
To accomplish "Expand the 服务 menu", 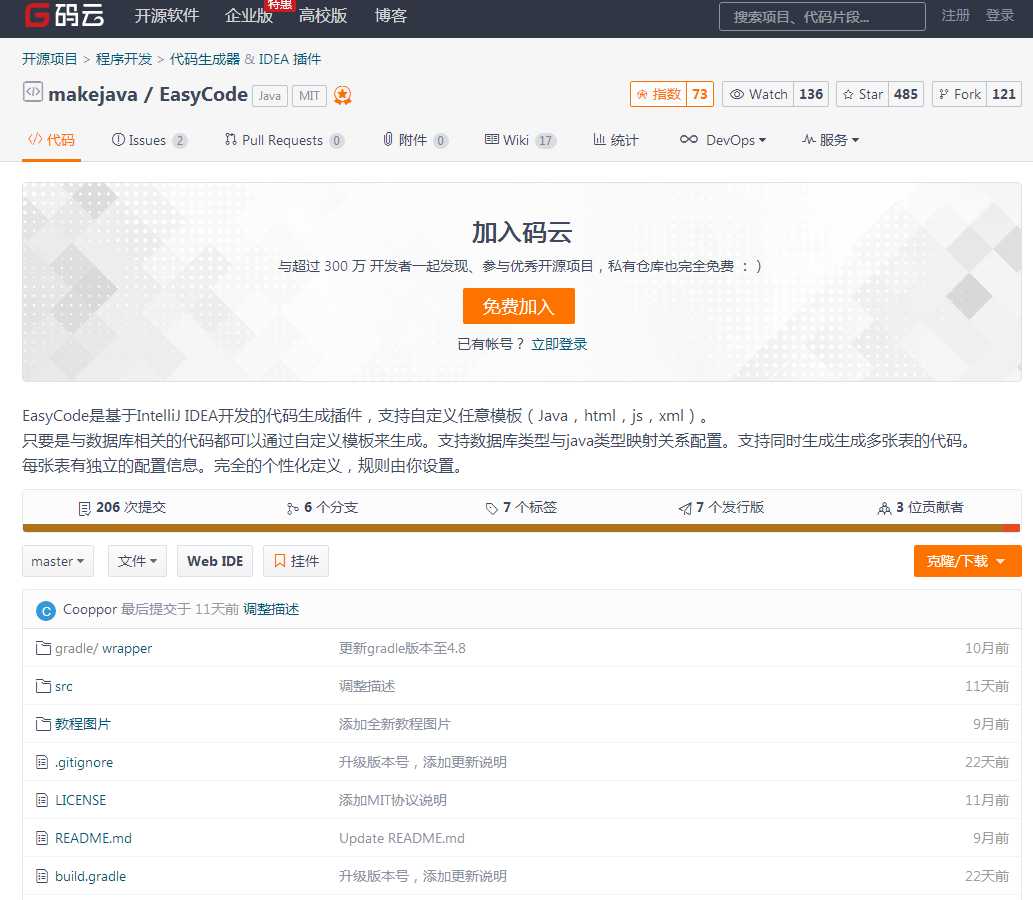I will 830,140.
